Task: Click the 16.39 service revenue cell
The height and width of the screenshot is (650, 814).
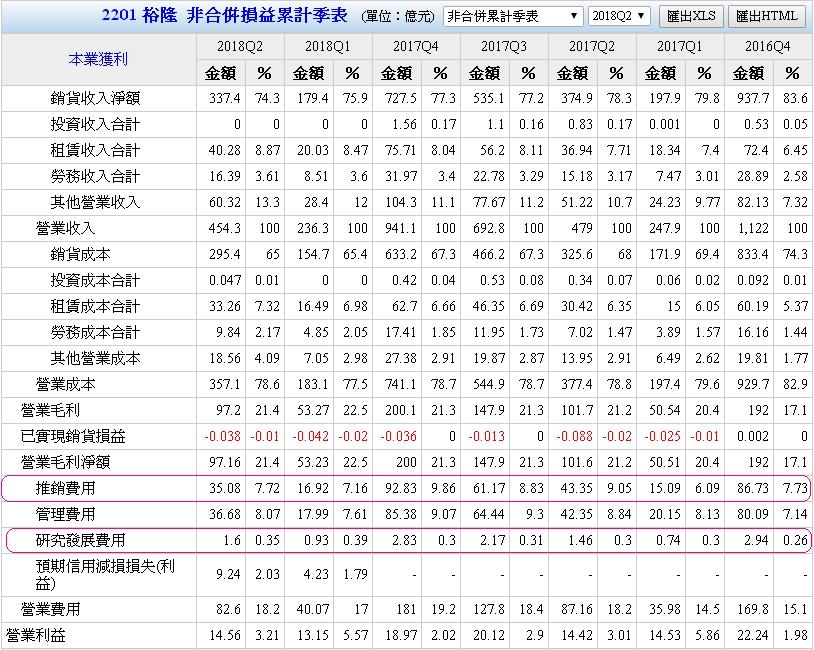Action: tap(225, 176)
